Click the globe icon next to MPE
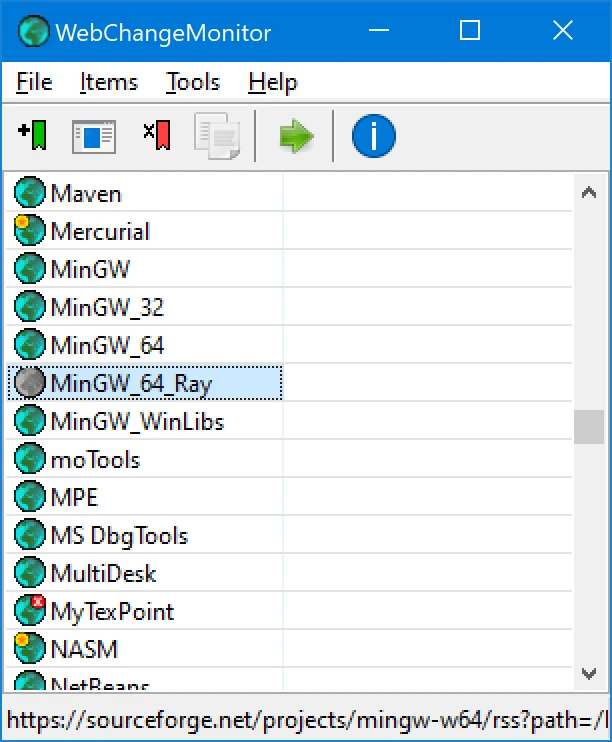The height and width of the screenshot is (742, 612). pos(29,496)
